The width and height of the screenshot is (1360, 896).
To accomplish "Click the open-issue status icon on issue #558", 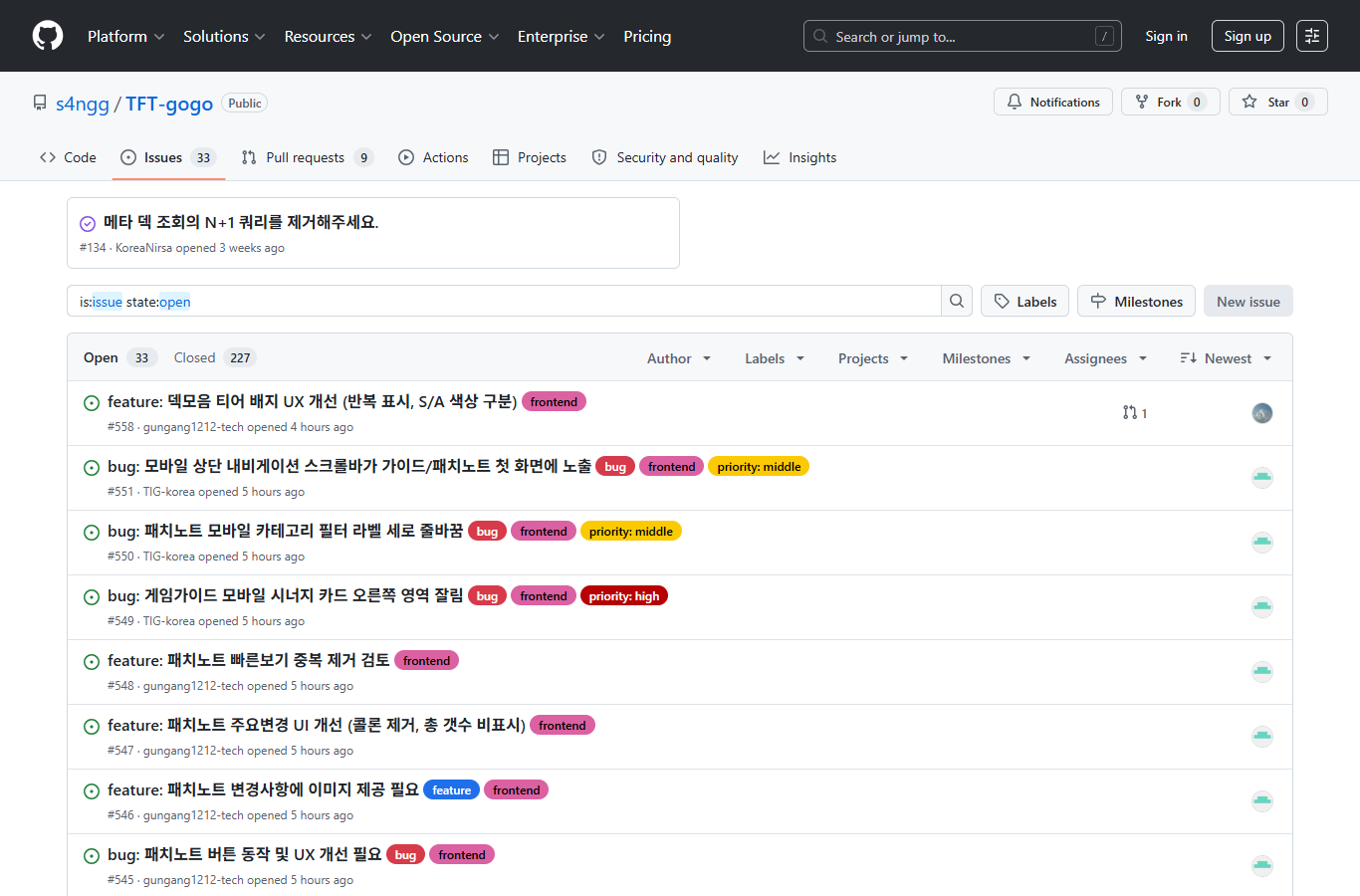I will (92, 403).
